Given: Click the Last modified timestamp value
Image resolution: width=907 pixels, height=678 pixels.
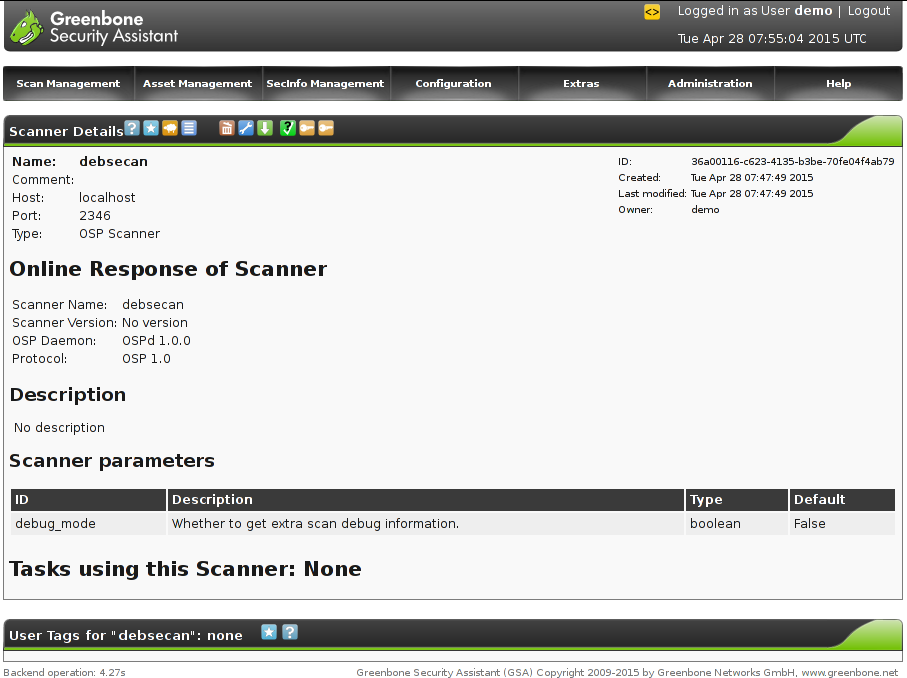Looking at the screenshot, I should coord(752,194).
